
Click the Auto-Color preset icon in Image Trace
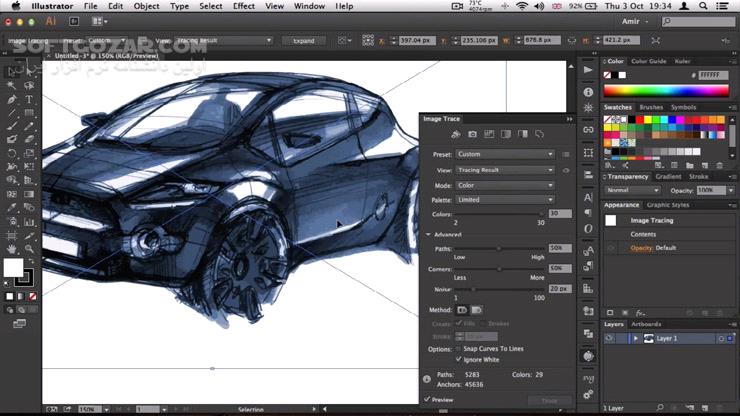click(455, 135)
